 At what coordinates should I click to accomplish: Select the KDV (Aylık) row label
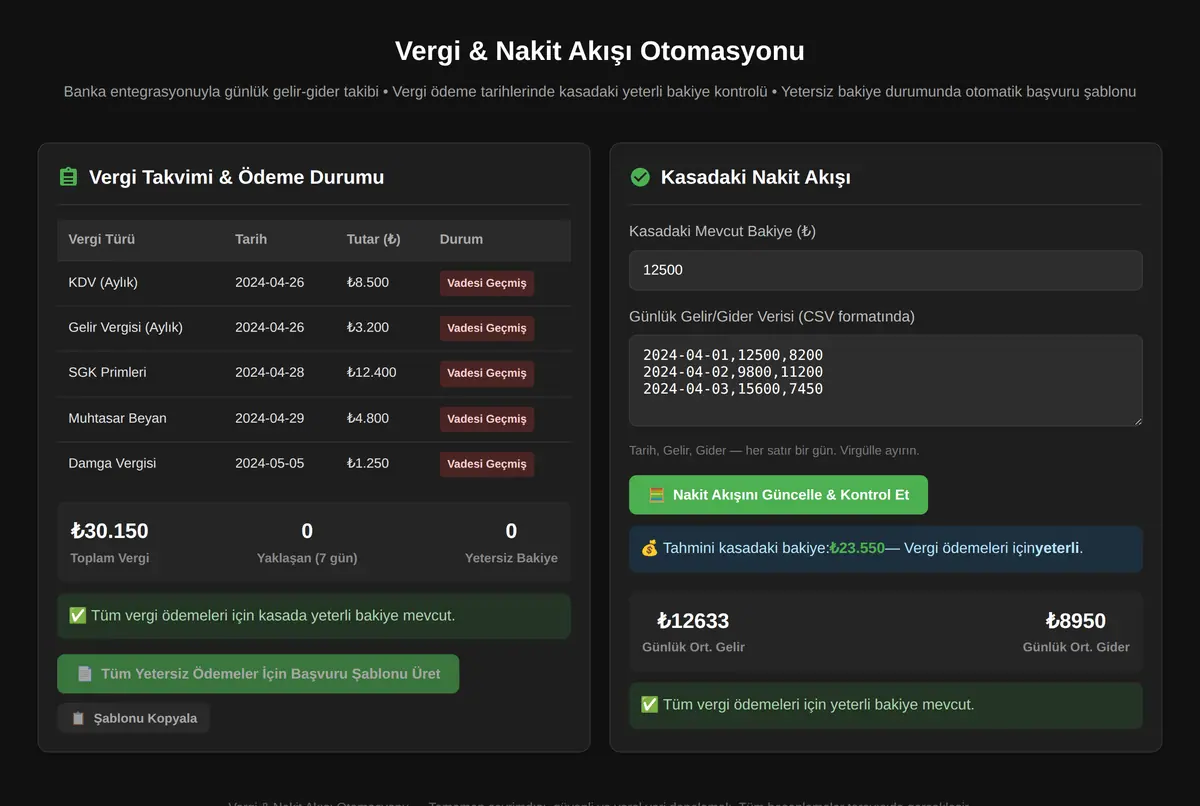103,283
